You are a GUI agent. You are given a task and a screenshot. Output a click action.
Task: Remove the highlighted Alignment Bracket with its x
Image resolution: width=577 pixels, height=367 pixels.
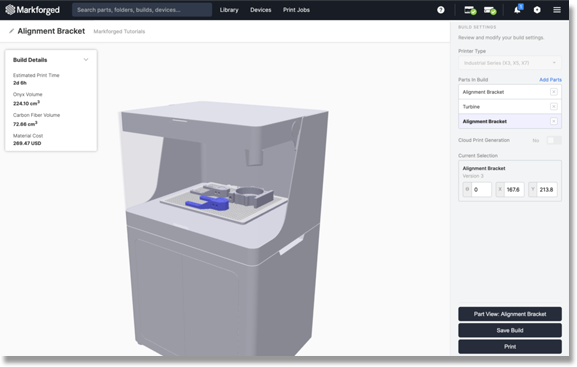(553, 121)
